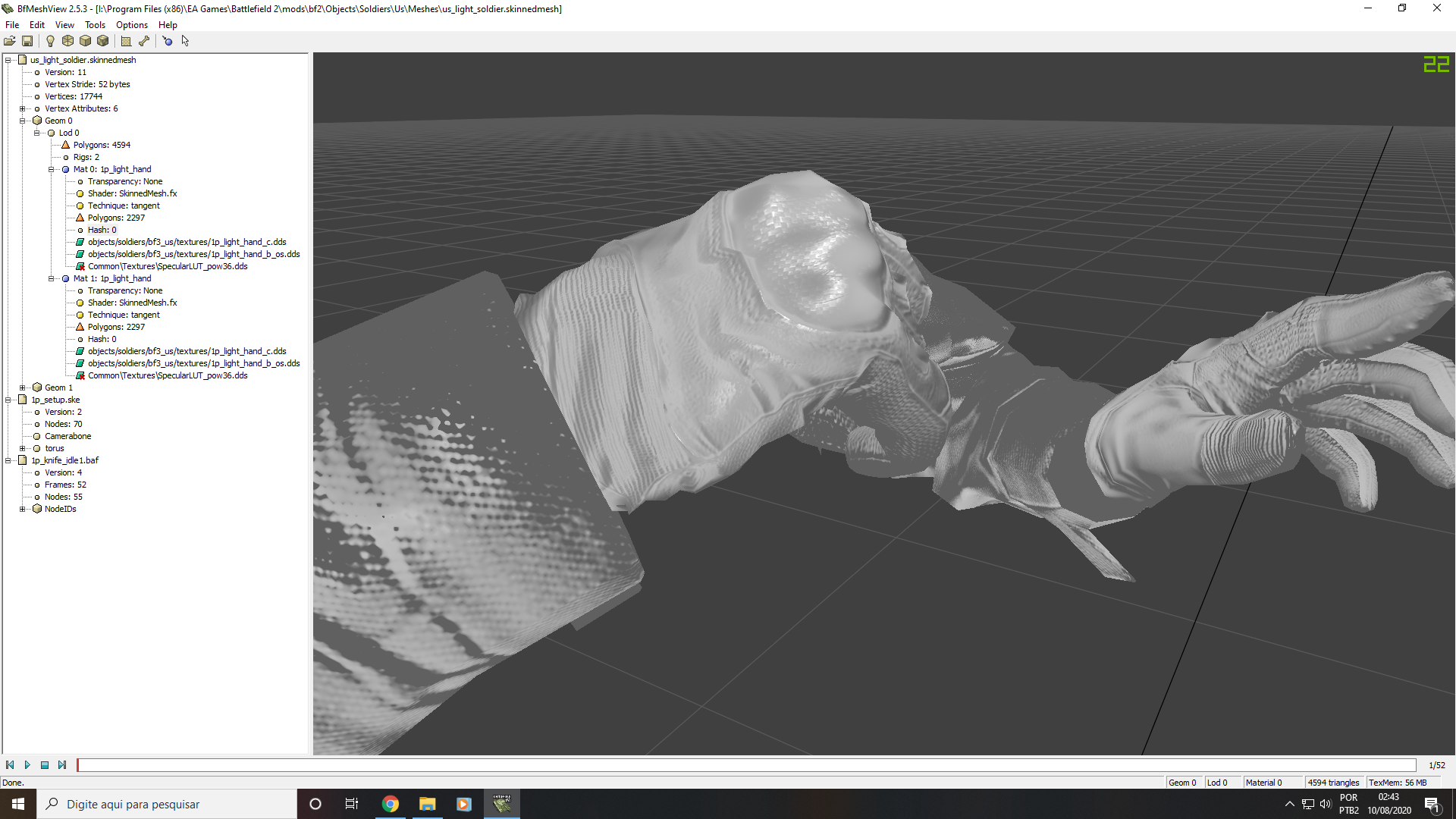Image resolution: width=1456 pixels, height=819 pixels.
Task: Open the Edit menu
Action: tap(36, 25)
